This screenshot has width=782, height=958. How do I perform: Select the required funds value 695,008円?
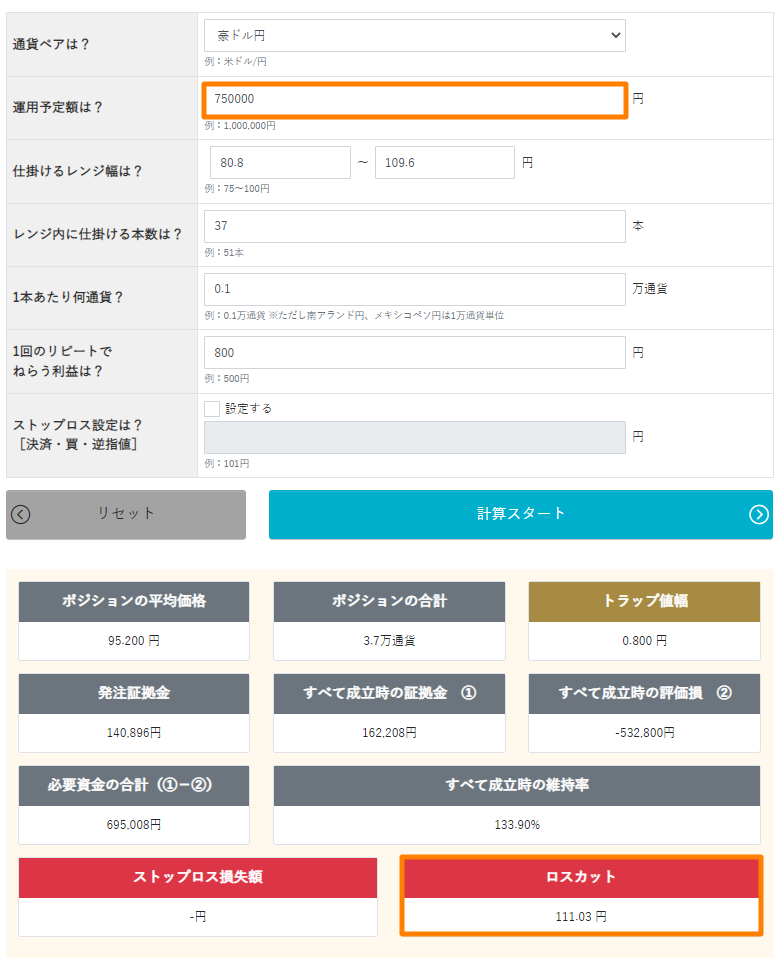134,825
